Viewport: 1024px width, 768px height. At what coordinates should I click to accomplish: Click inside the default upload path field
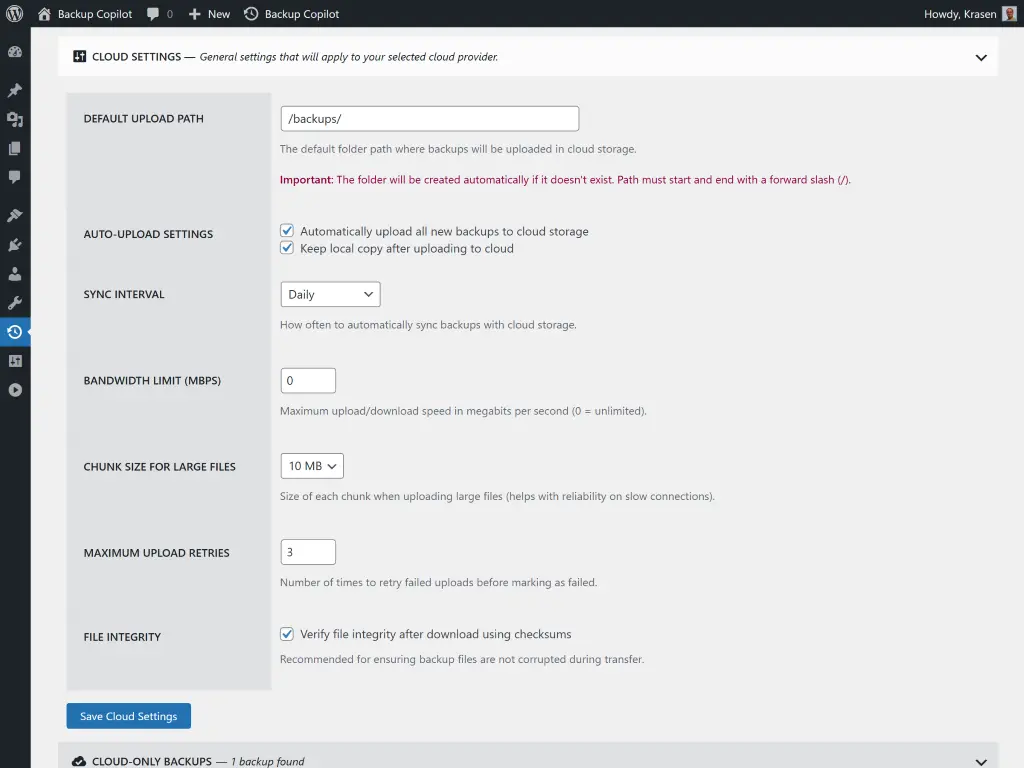click(x=429, y=118)
